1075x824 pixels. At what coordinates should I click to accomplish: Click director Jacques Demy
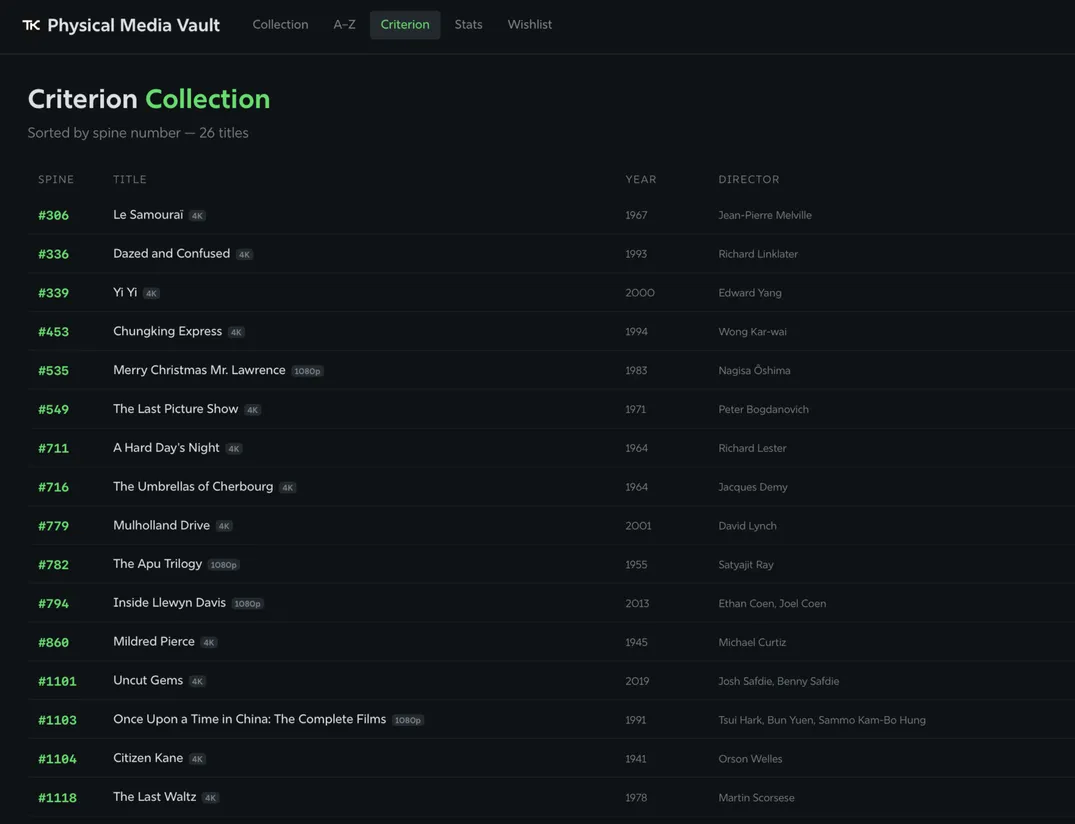pyautogui.click(x=753, y=487)
